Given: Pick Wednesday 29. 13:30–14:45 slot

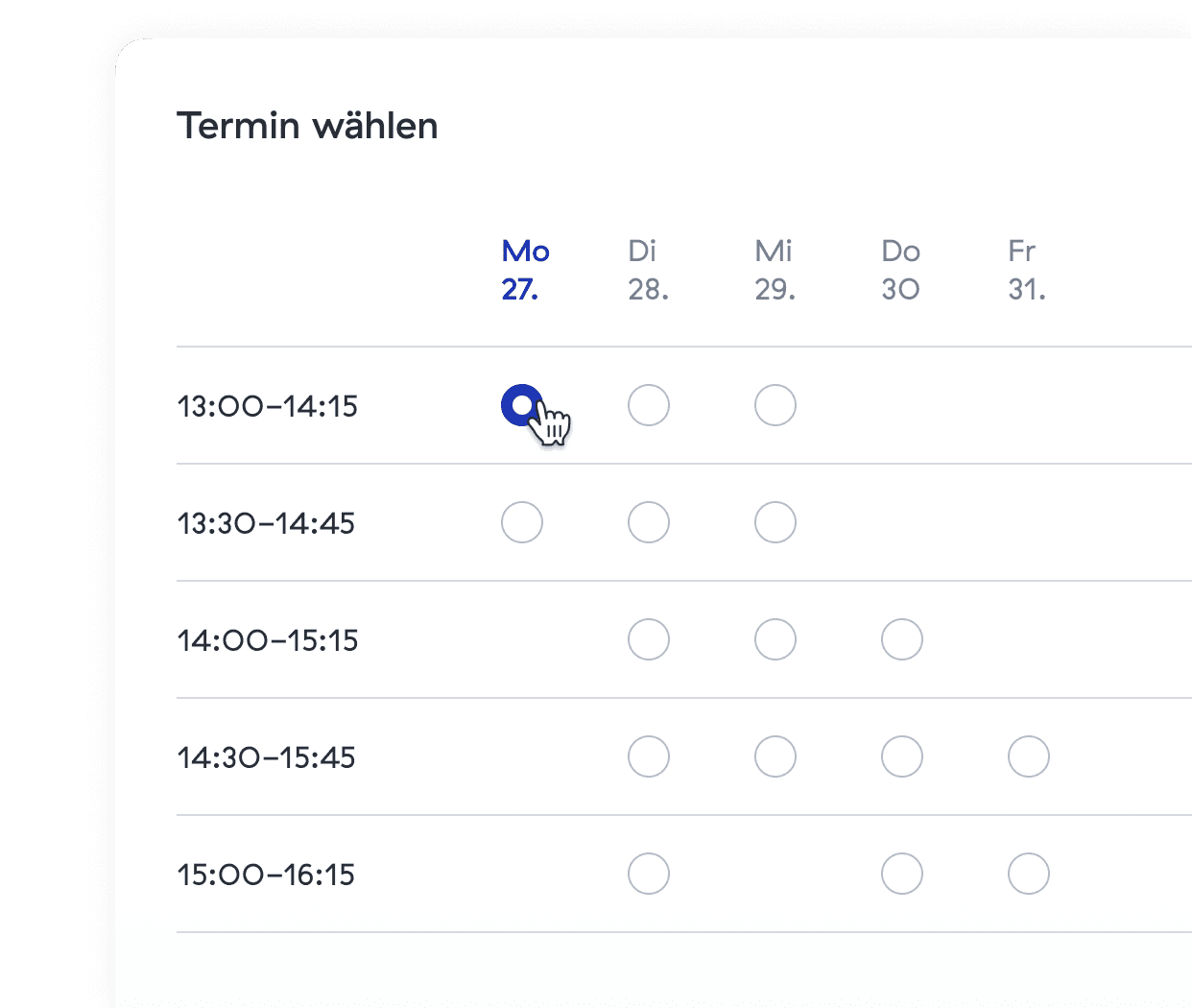Looking at the screenshot, I should point(775,522).
